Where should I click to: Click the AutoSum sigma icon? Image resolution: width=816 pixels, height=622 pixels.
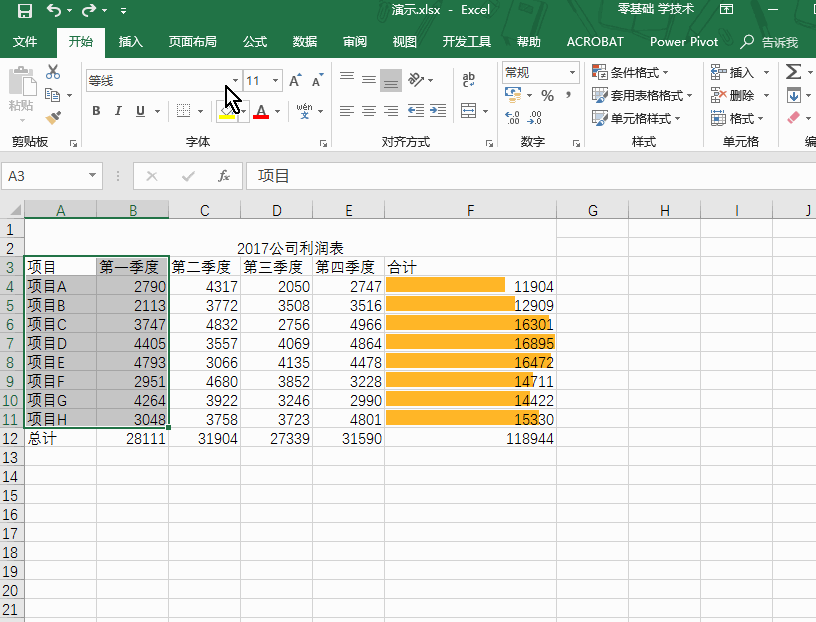coord(793,72)
